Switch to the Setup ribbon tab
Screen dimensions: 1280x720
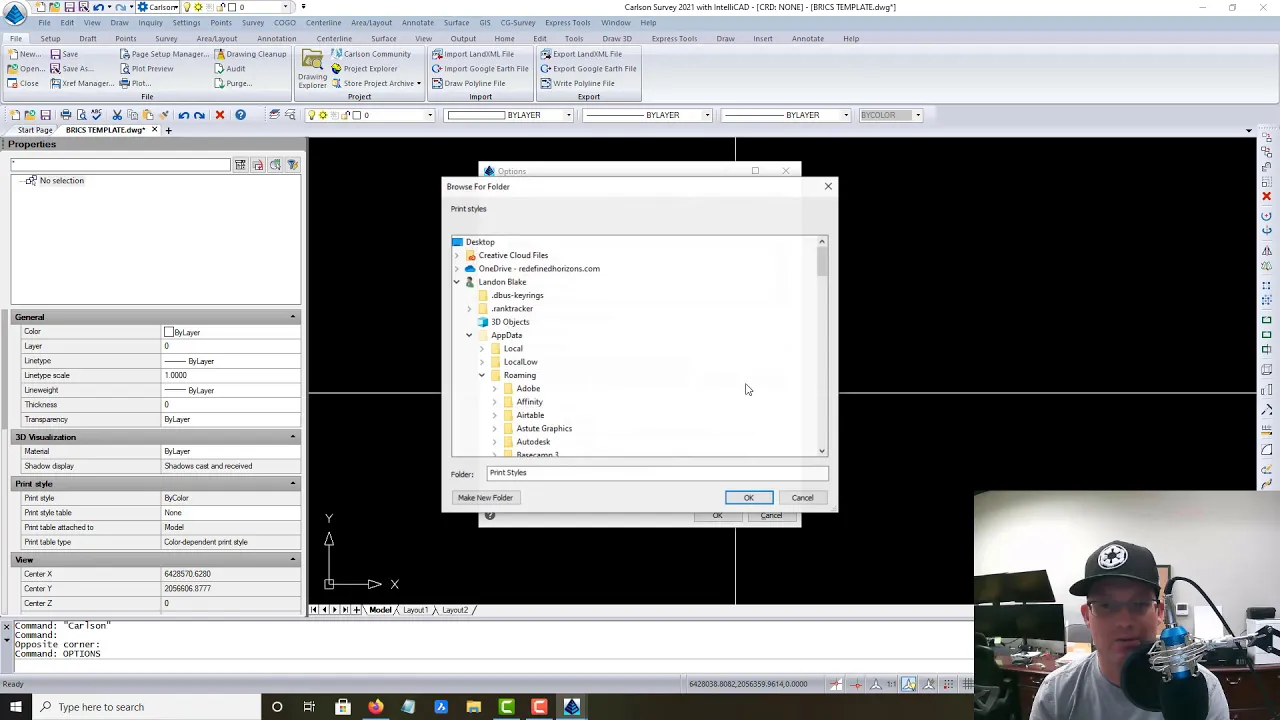coord(50,38)
